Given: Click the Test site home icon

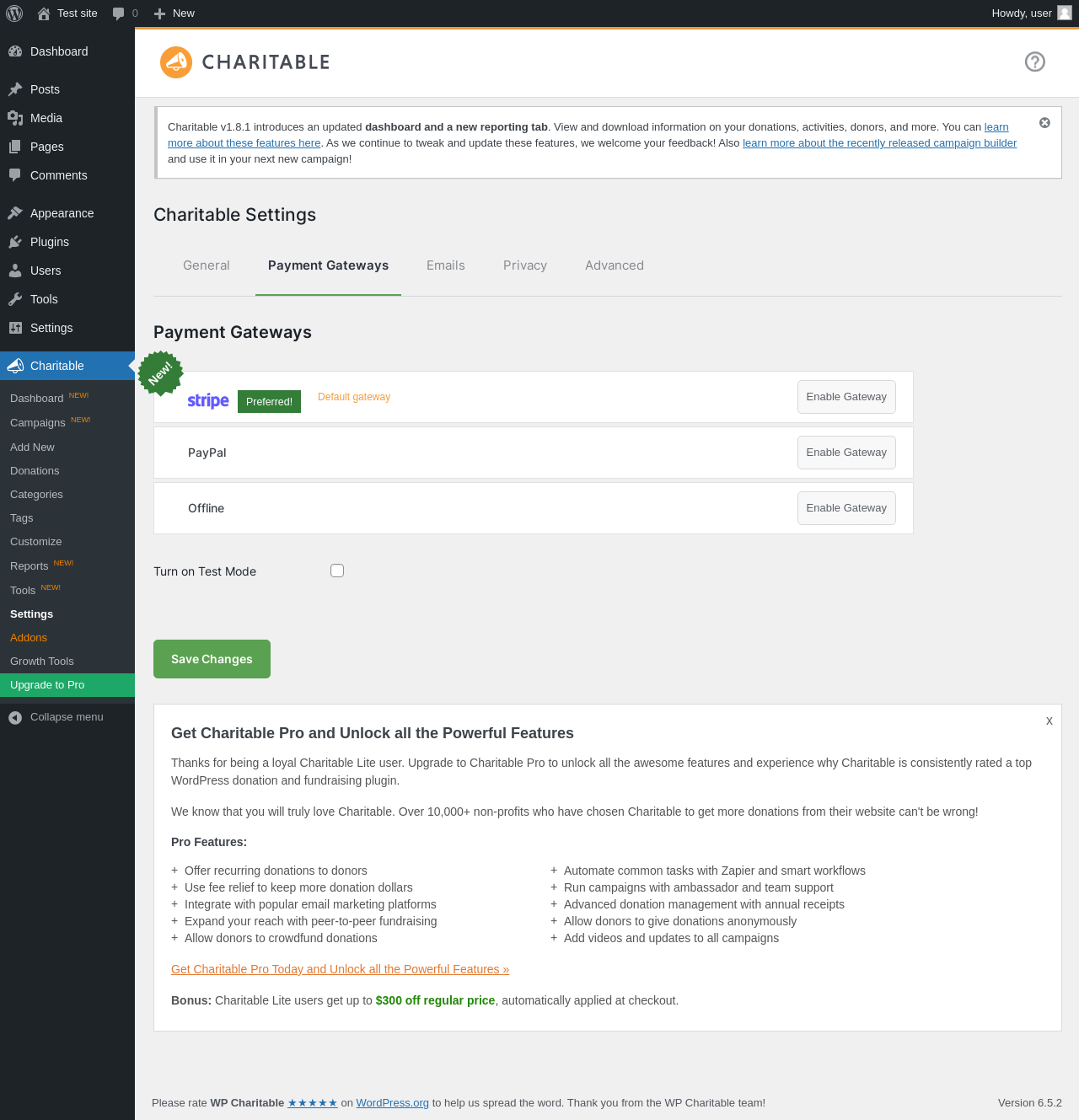Looking at the screenshot, I should (x=44, y=13).
